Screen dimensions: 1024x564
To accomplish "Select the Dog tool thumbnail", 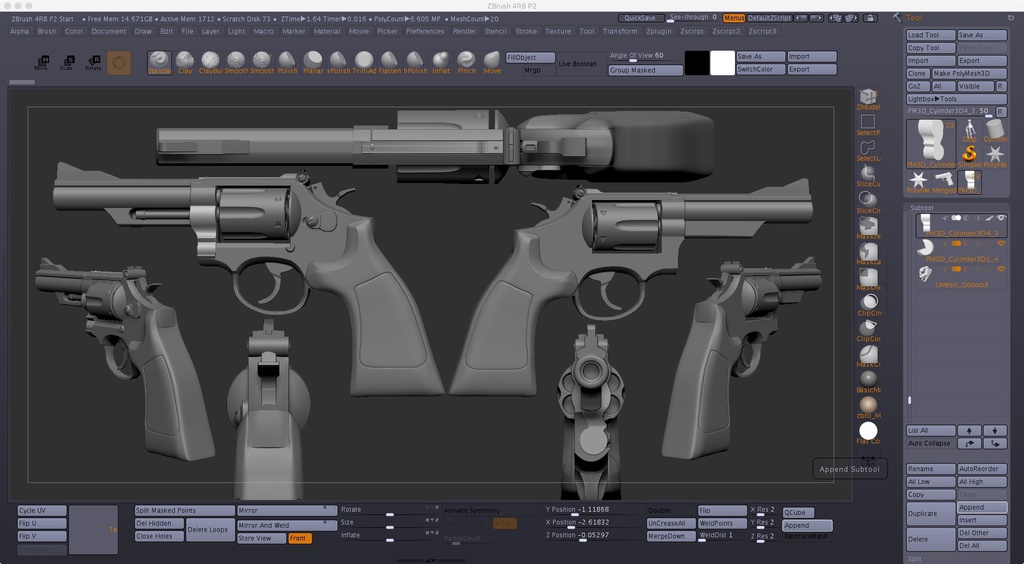I will click(x=970, y=131).
